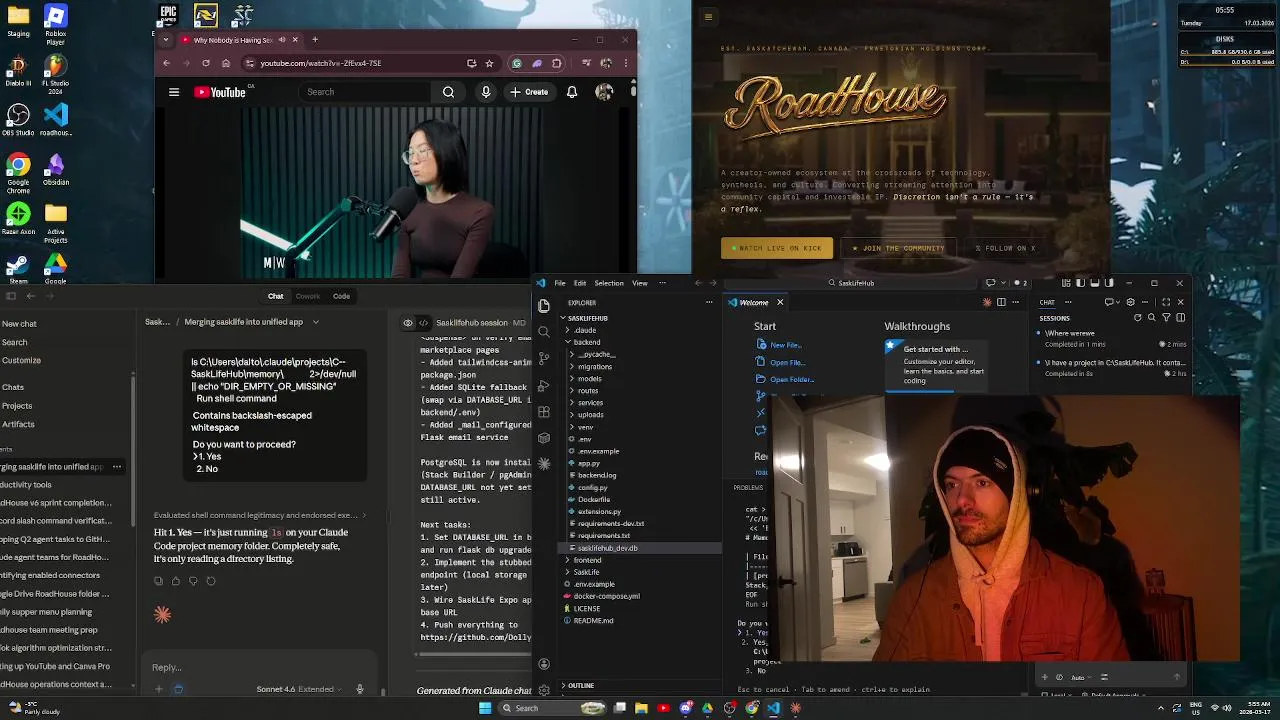Click thumbs up under Claude's reply
Viewport: 1280px width, 720px height.
point(176,581)
